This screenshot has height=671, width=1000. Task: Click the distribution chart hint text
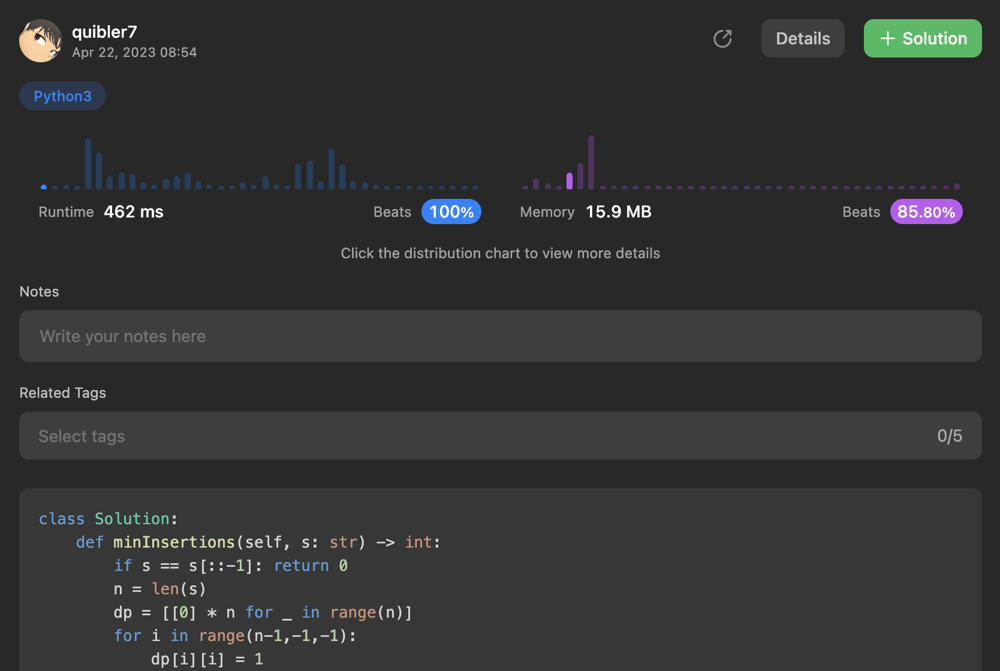click(500, 253)
